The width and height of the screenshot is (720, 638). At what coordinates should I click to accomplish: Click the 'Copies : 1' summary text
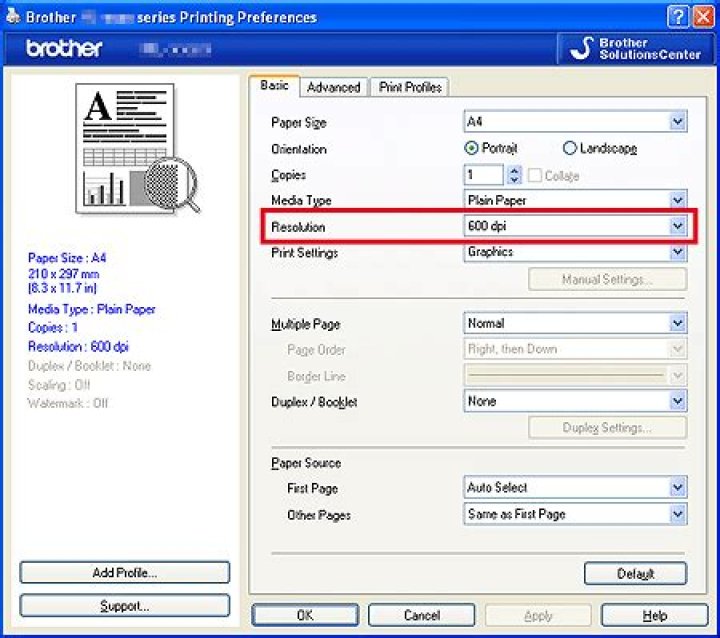[52, 327]
